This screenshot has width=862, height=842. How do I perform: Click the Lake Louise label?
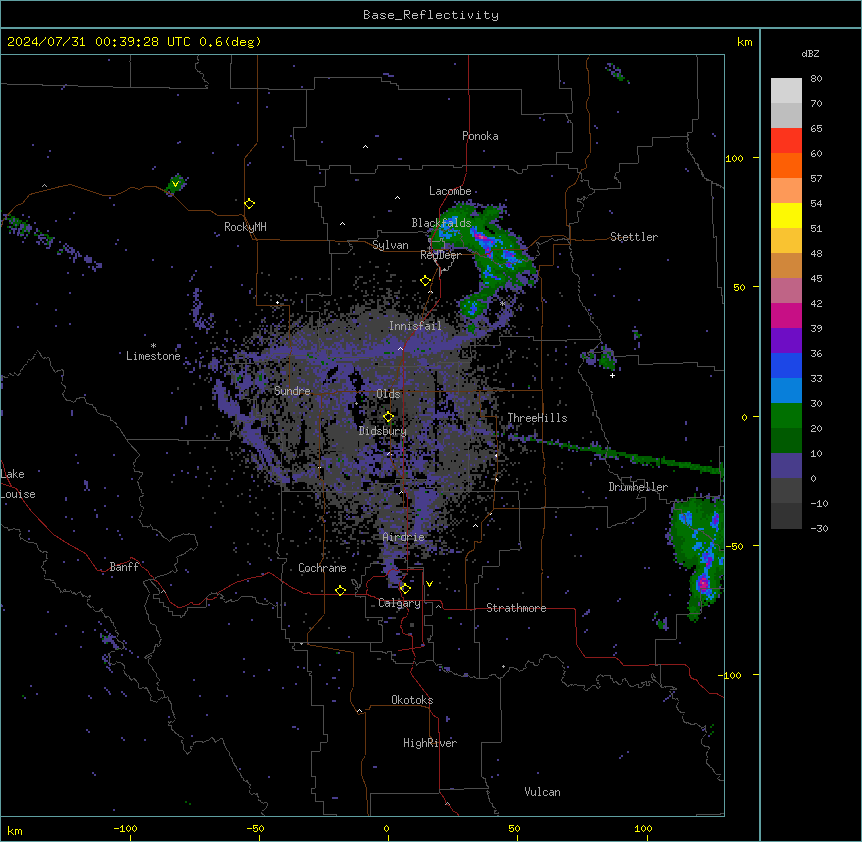18,484
